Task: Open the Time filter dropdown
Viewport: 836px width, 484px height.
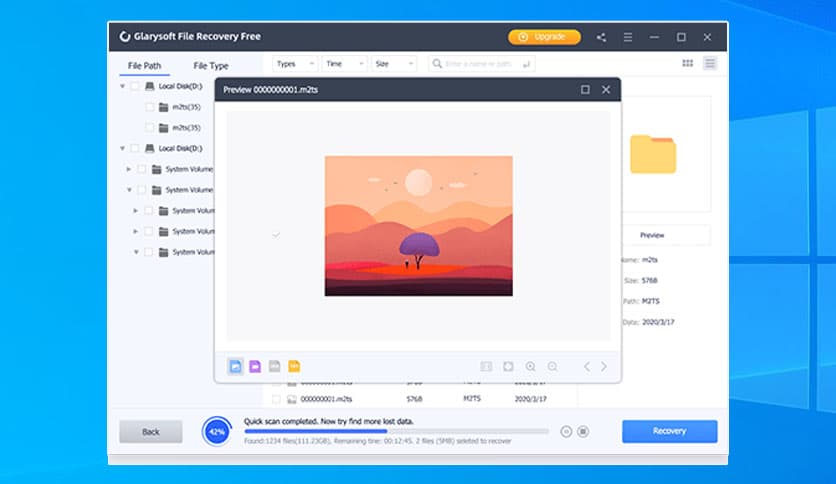Action: click(344, 64)
